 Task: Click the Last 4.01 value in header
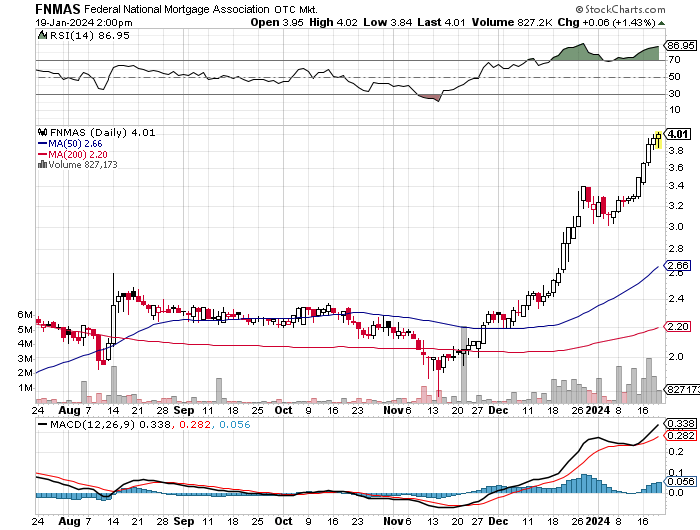coord(441,22)
